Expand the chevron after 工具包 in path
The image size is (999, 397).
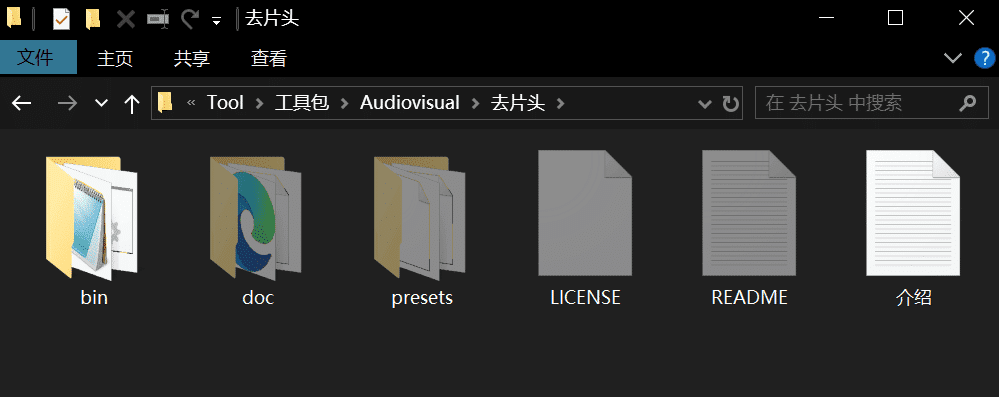[345, 103]
